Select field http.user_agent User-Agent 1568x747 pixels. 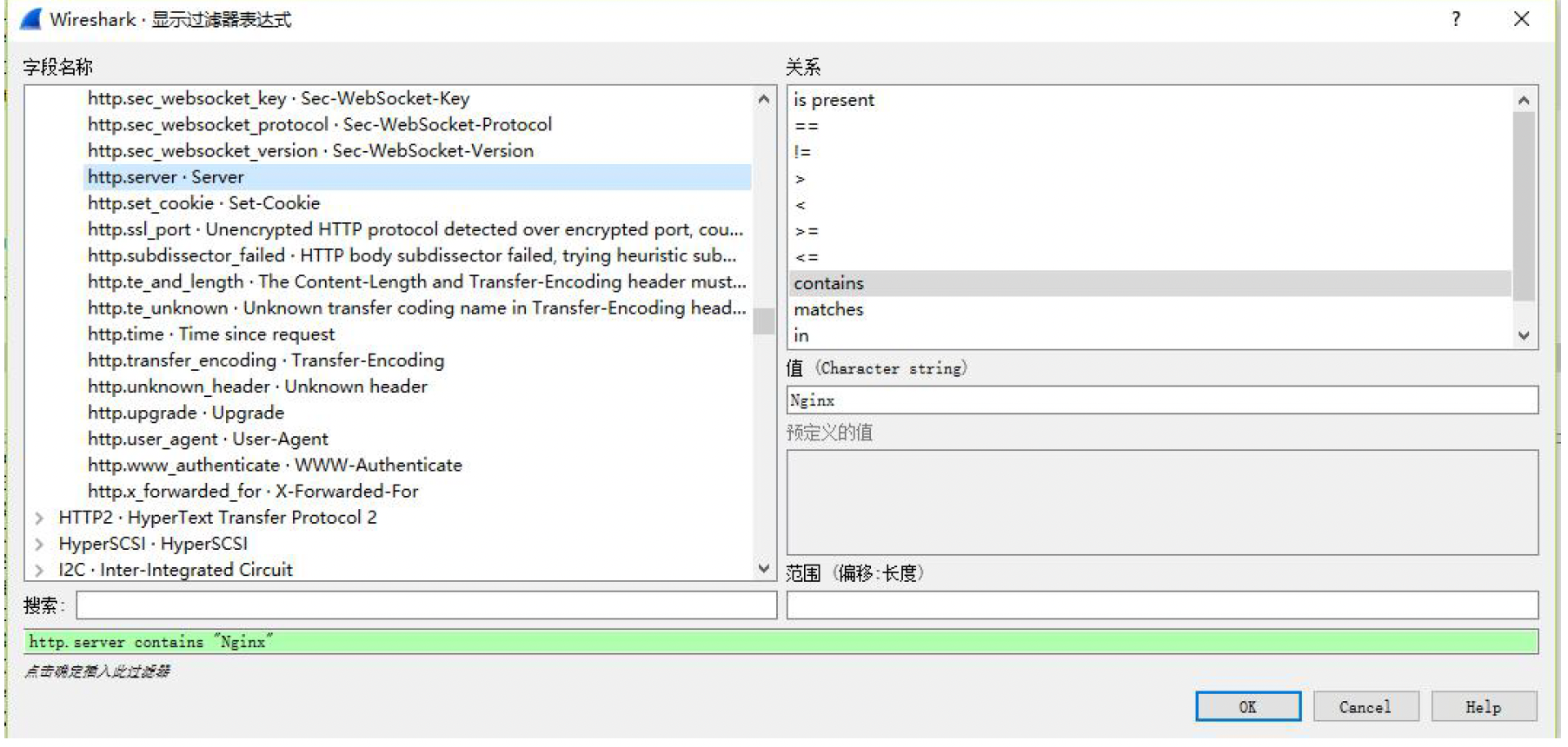[417, 440]
